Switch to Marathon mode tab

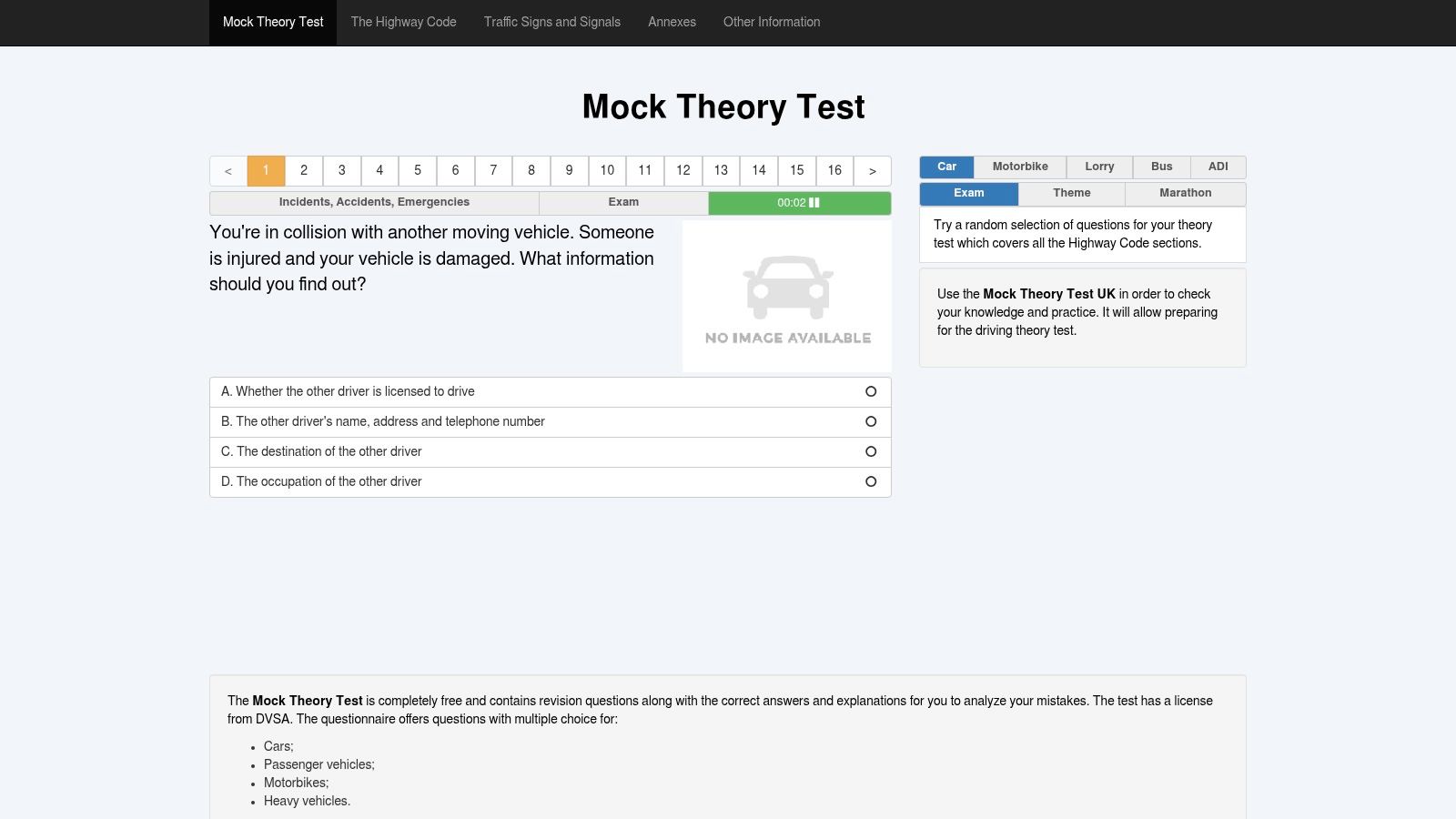tap(1186, 194)
